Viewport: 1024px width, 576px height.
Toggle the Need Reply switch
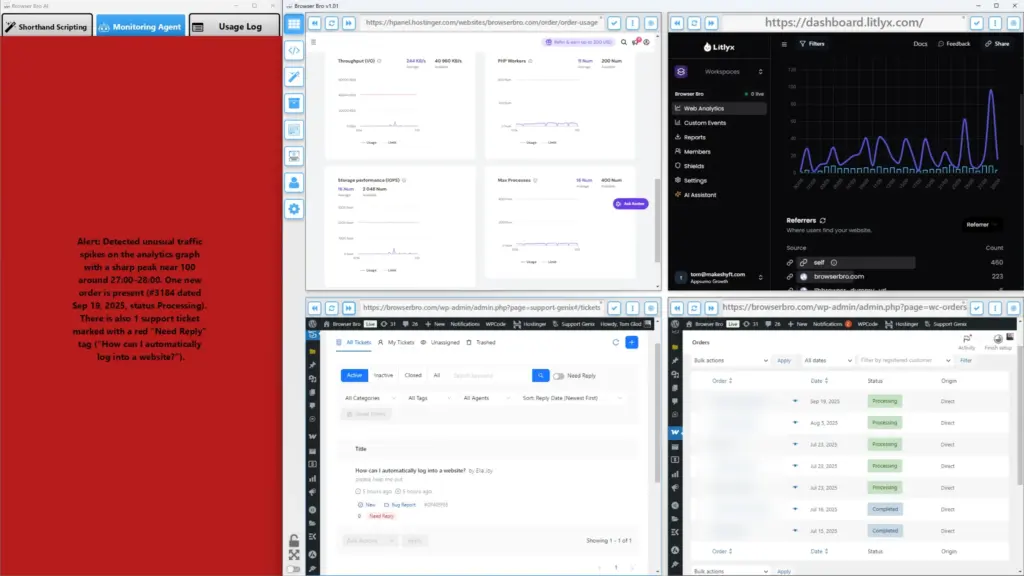tap(559, 376)
